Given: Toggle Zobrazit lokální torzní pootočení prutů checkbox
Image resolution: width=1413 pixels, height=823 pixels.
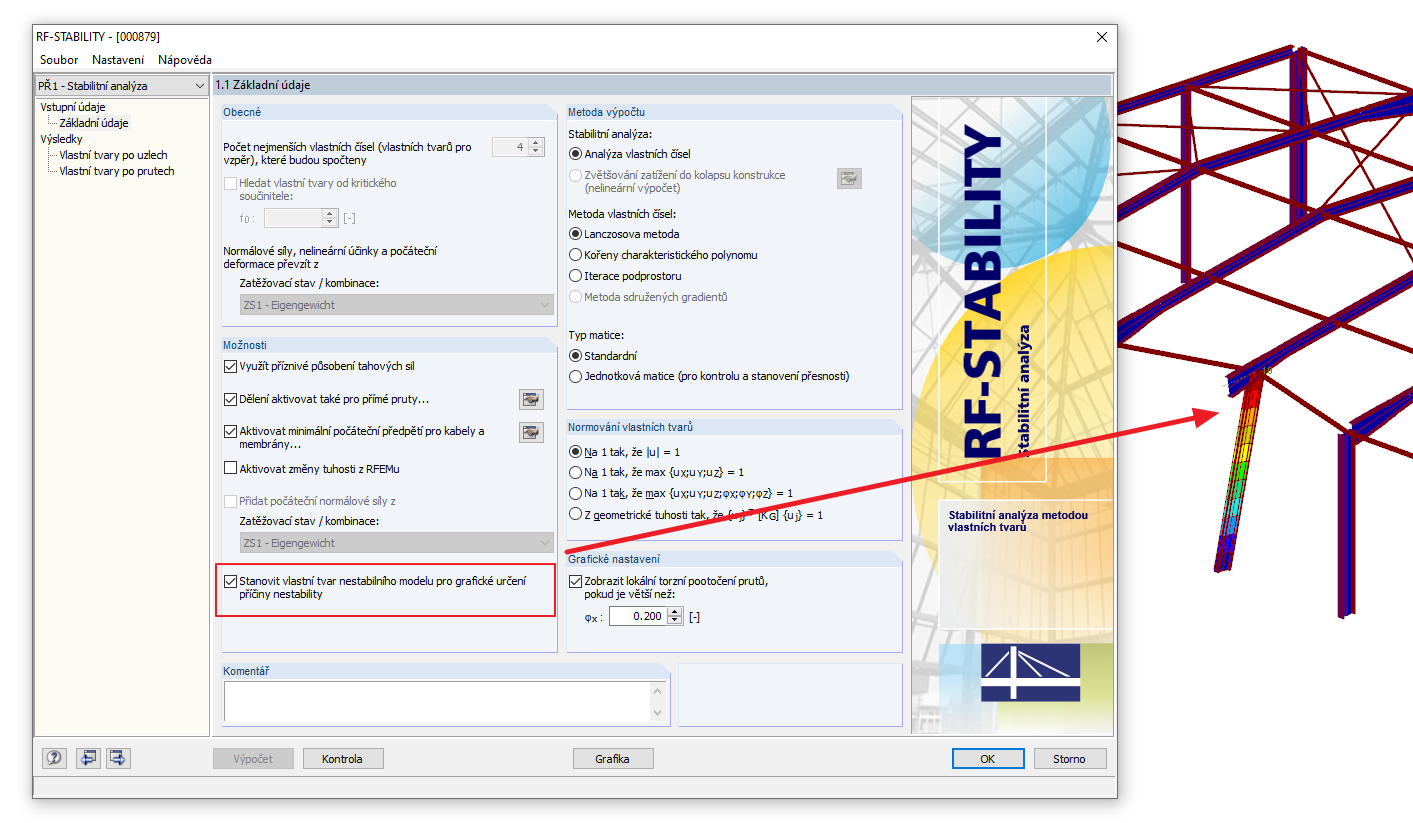Looking at the screenshot, I should (x=575, y=581).
